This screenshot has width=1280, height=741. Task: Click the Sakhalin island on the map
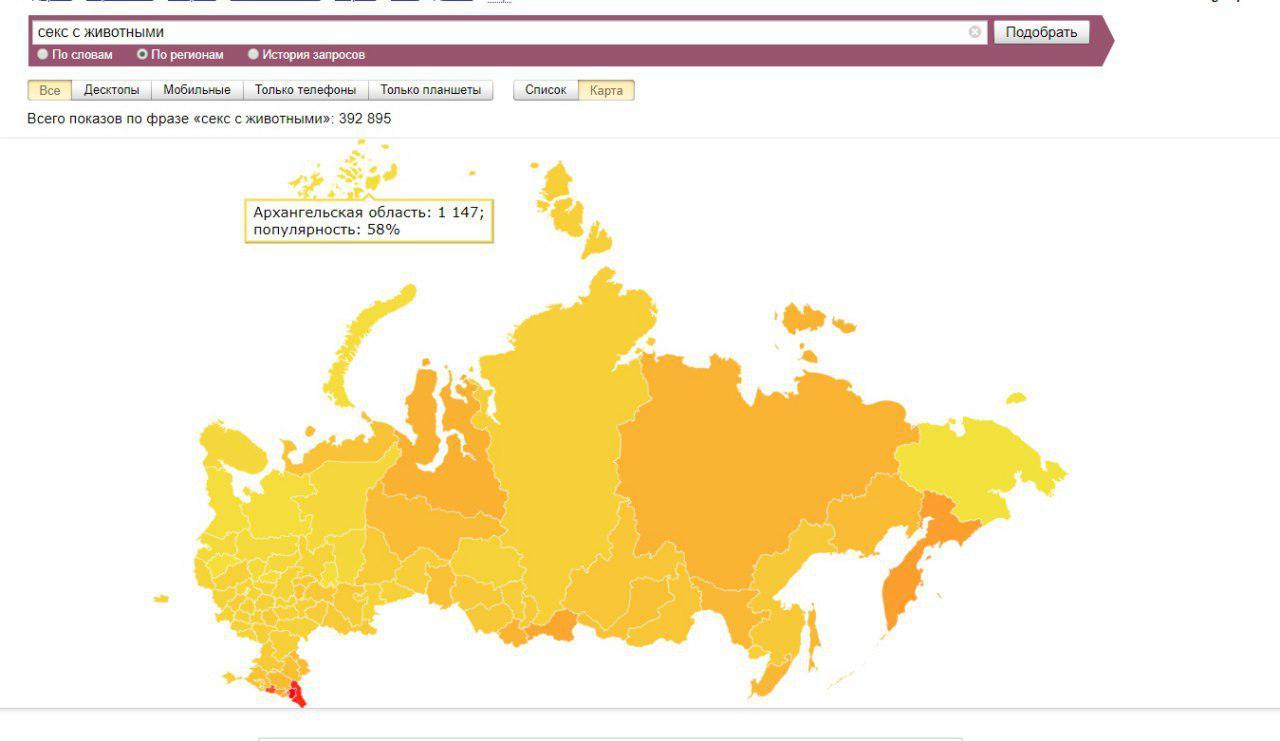[x=814, y=638]
